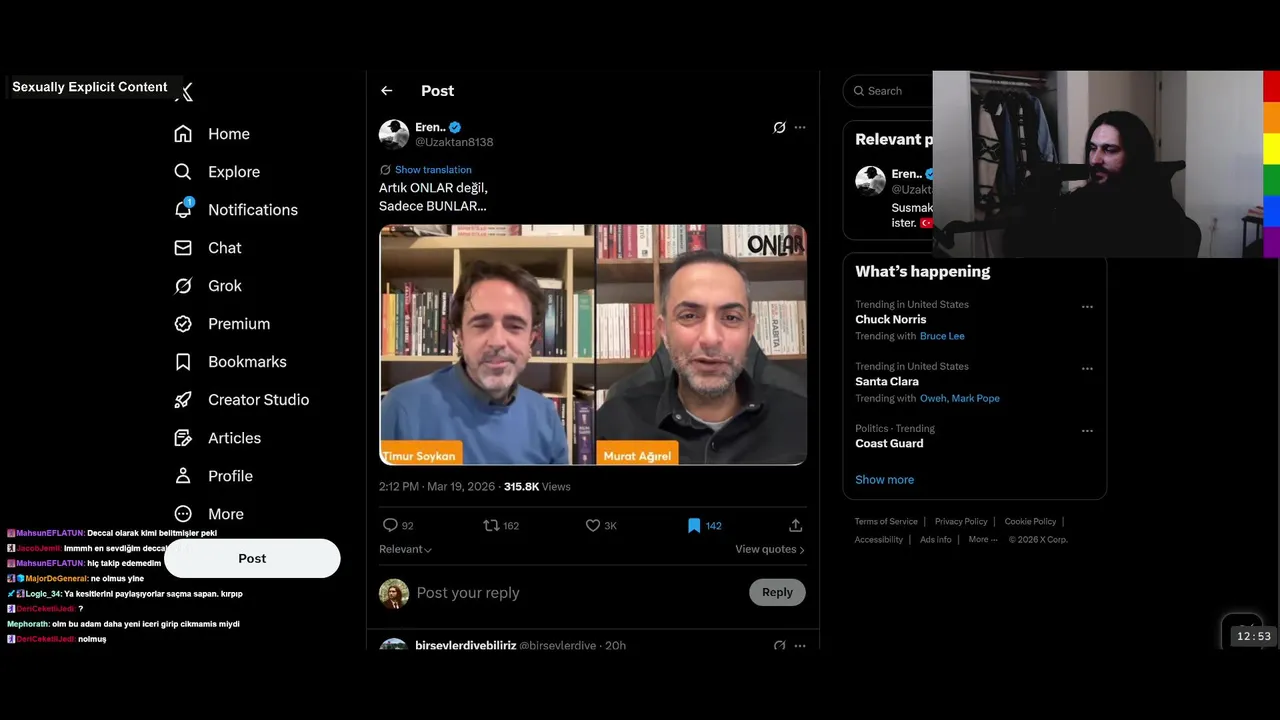Click the Oweh, Mark Pope link
Viewport: 1280px width, 720px height.
point(960,398)
